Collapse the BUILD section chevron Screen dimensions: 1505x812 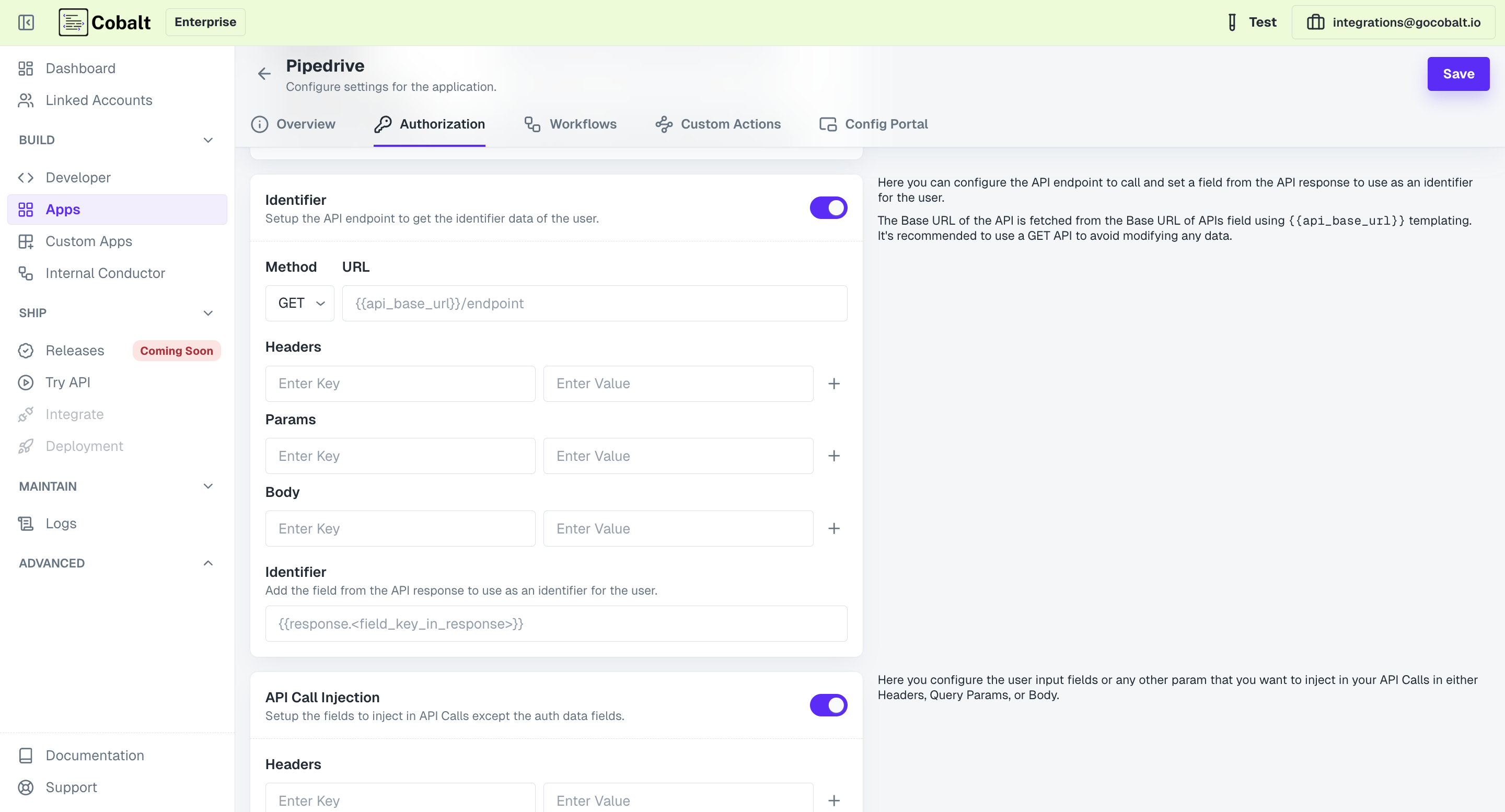(x=208, y=140)
